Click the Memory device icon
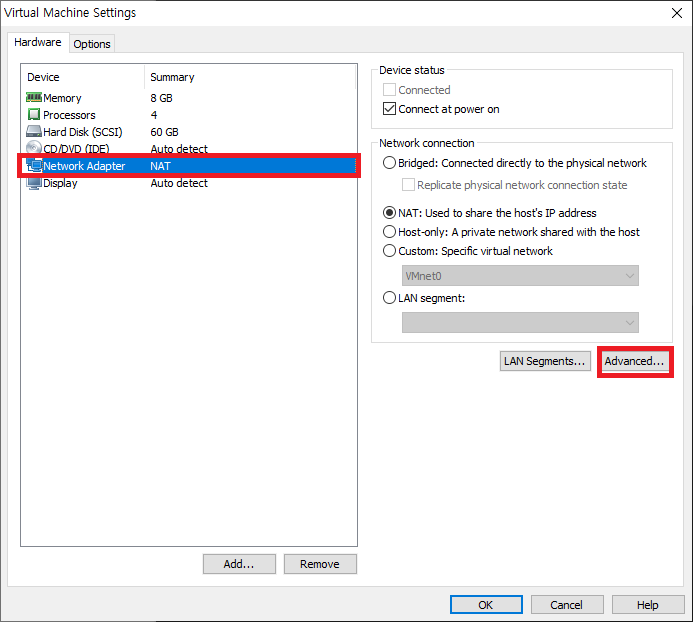Viewport: 693px width, 622px height. pos(34,97)
